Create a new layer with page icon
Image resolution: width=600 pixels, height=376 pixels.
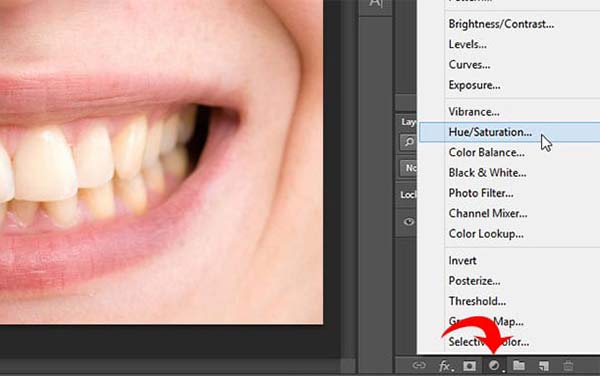tap(543, 366)
